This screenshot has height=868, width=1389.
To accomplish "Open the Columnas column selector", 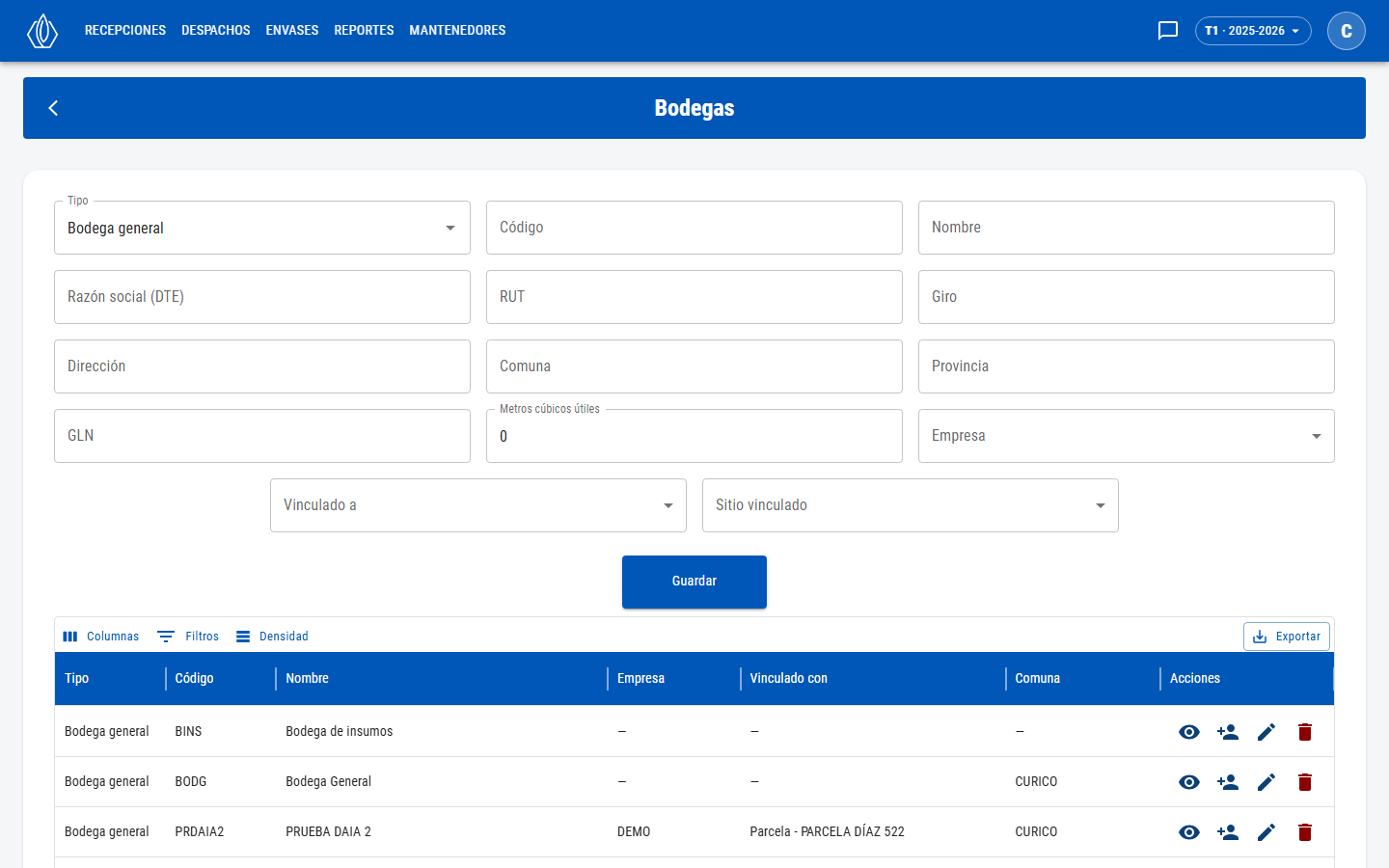I will 100,637.
